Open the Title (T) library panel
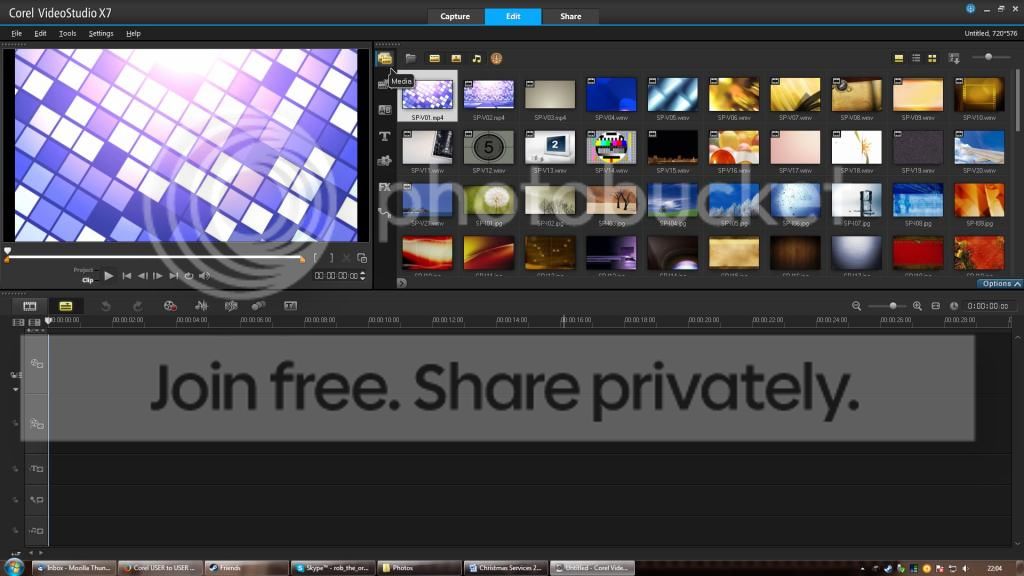This screenshot has width=1024, height=576. [385, 136]
